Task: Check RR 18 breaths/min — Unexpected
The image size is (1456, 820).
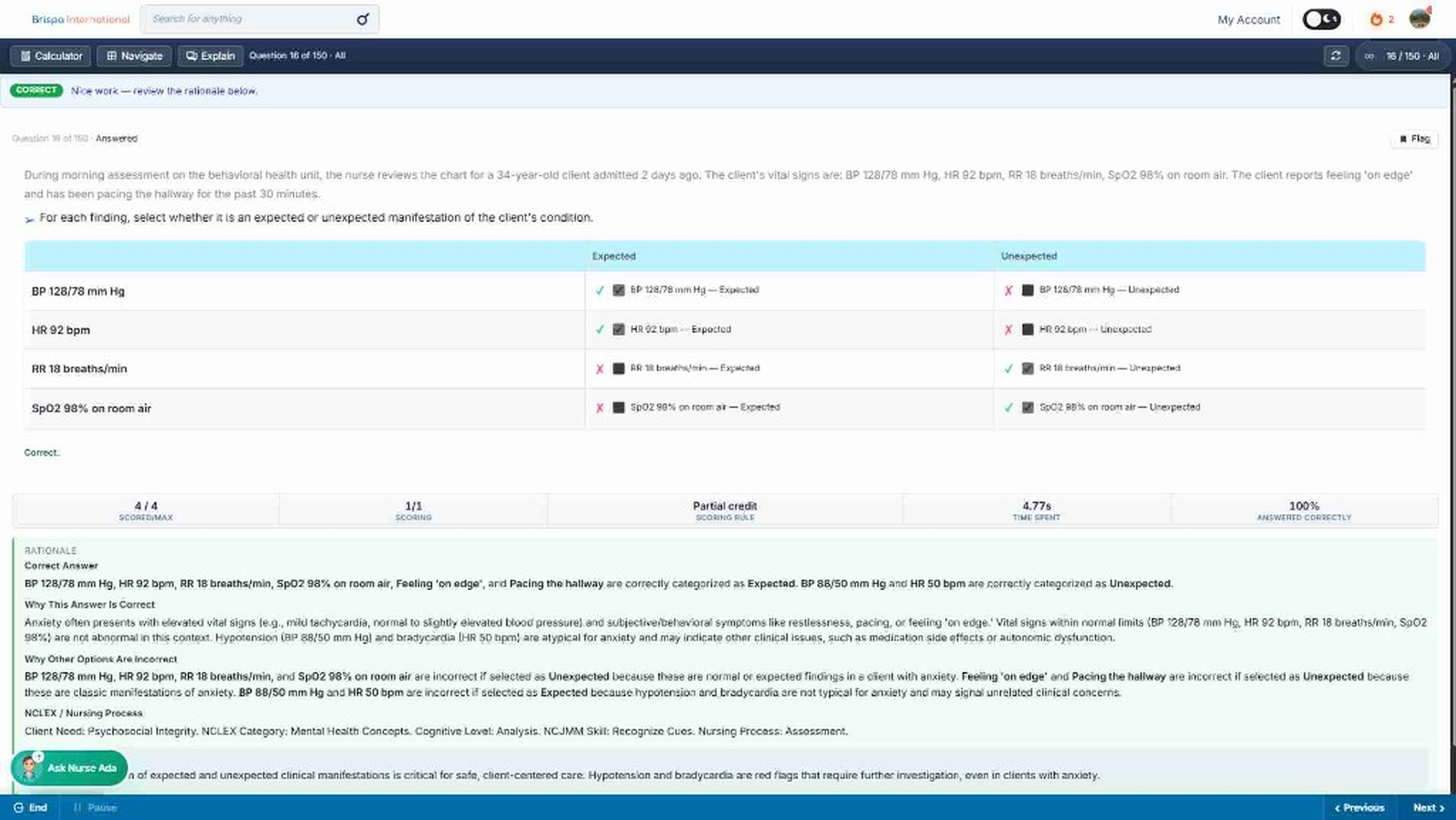Action: pos(1027,368)
